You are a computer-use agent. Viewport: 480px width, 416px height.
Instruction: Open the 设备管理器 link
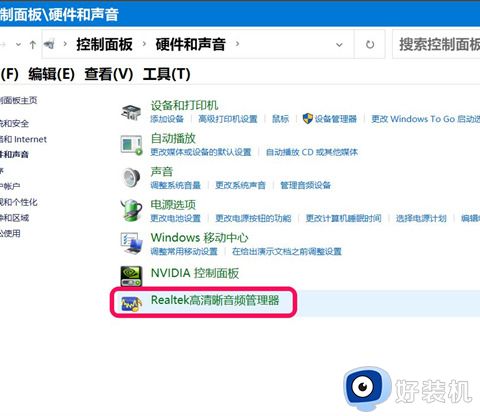click(336, 119)
